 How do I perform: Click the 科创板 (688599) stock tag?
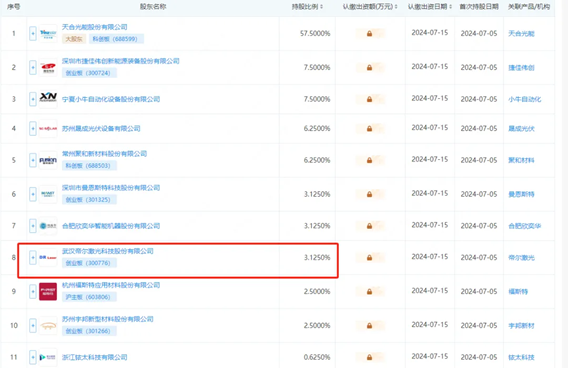(x=116, y=39)
